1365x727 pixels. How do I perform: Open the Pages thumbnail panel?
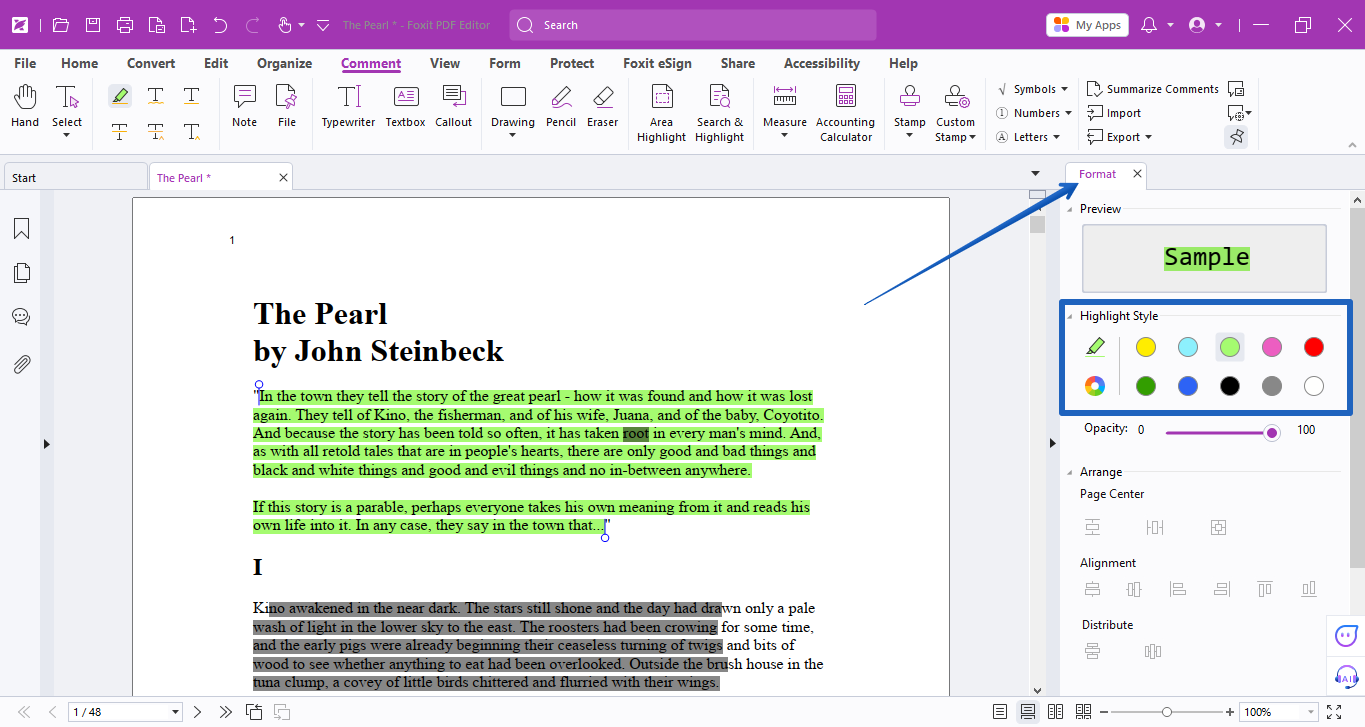(21, 273)
